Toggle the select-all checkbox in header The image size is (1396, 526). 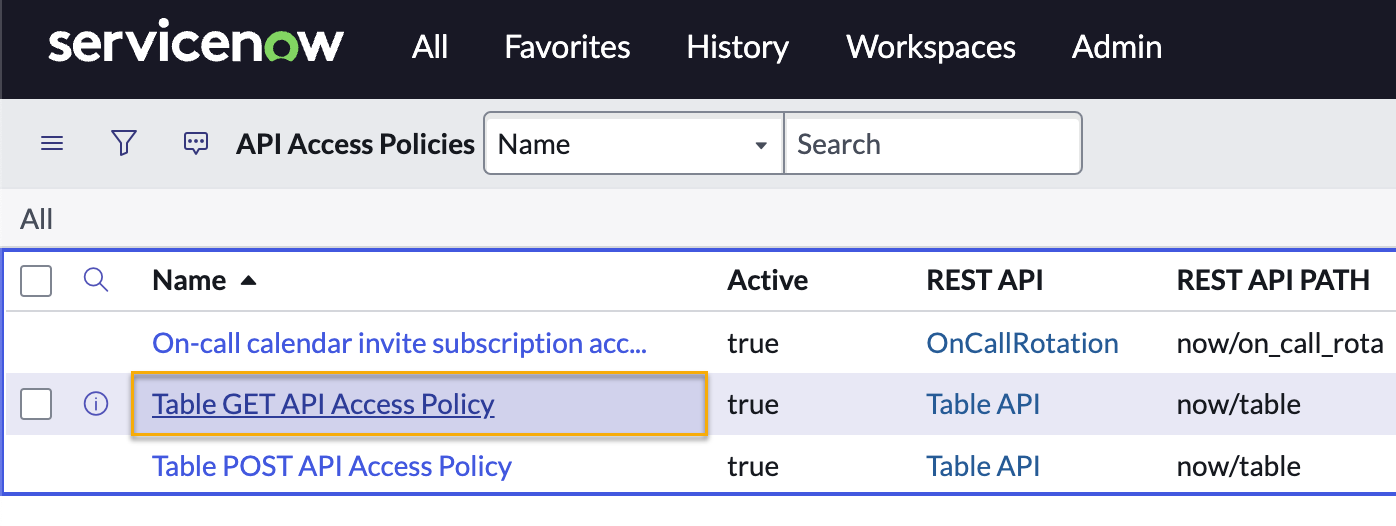[37, 282]
